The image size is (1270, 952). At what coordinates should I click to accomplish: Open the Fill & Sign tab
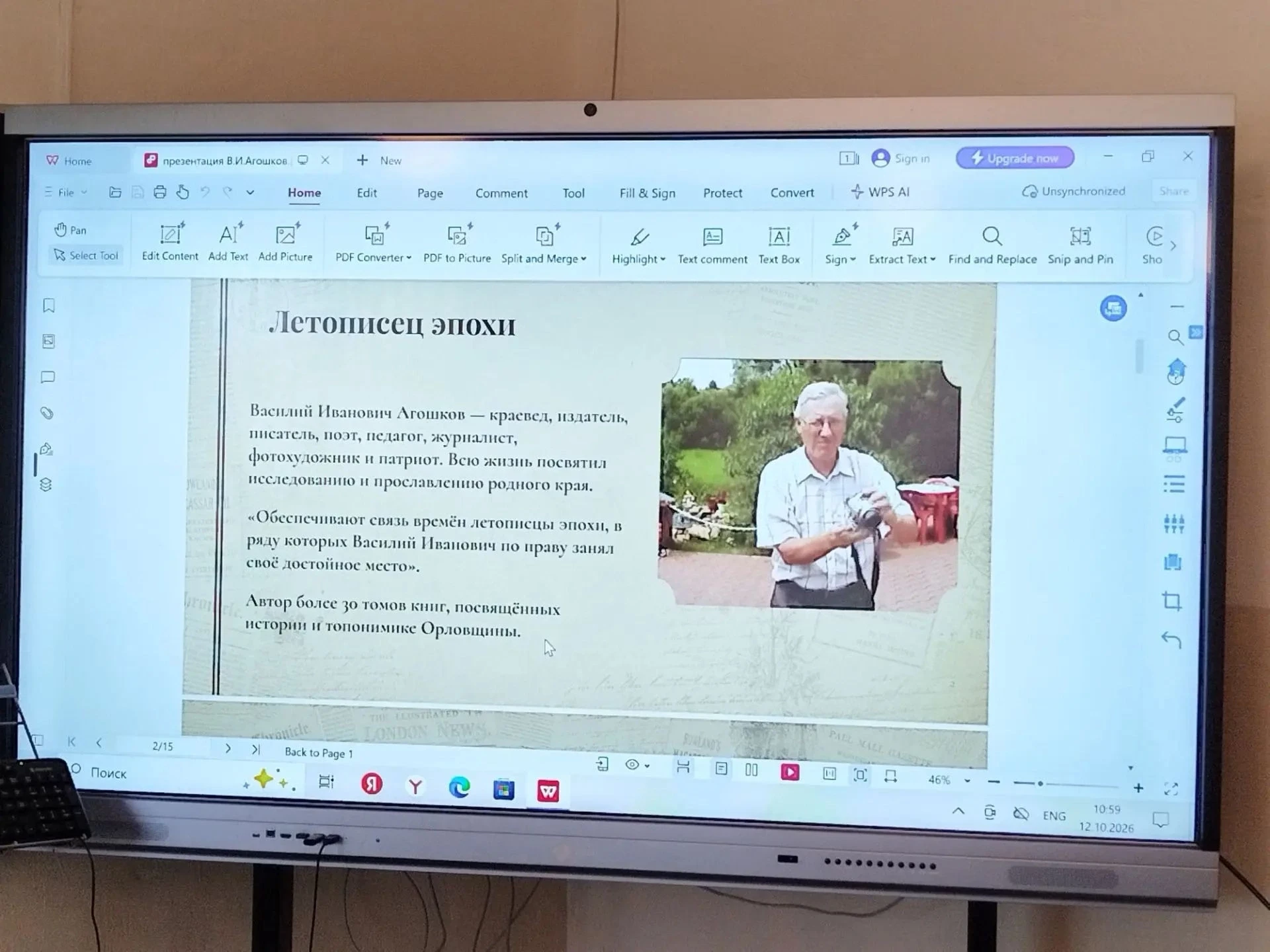647,193
